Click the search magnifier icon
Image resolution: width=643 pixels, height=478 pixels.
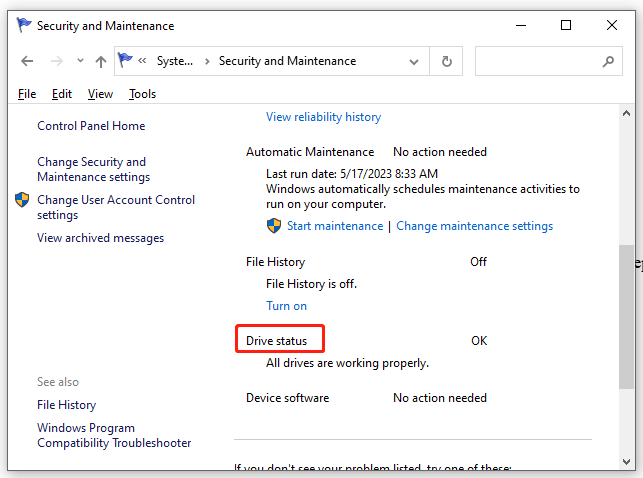coord(609,61)
